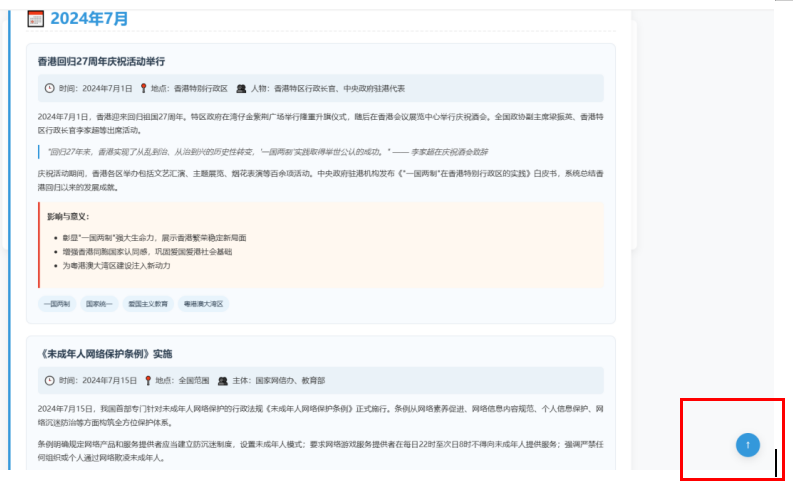
Task: Click the 时间：2024年7月1日 text
Action: click(x=96, y=88)
